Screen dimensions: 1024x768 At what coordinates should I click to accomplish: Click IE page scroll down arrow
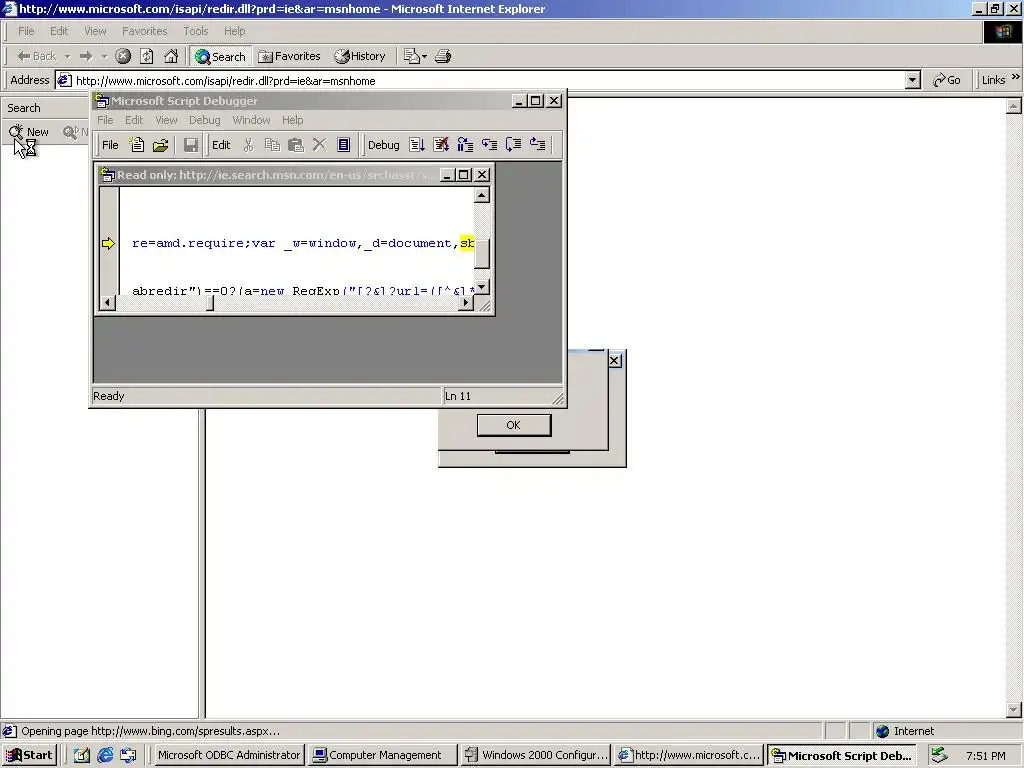pos(1014,710)
